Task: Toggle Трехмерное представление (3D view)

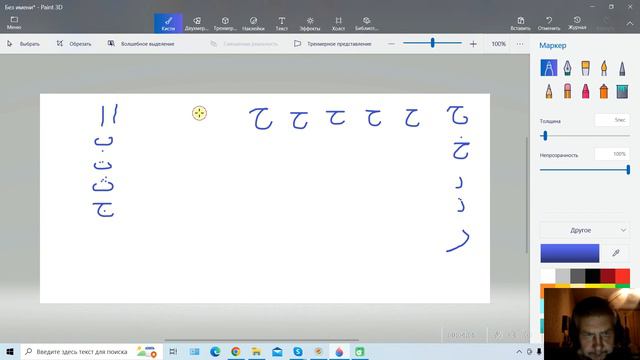Action: (x=333, y=44)
